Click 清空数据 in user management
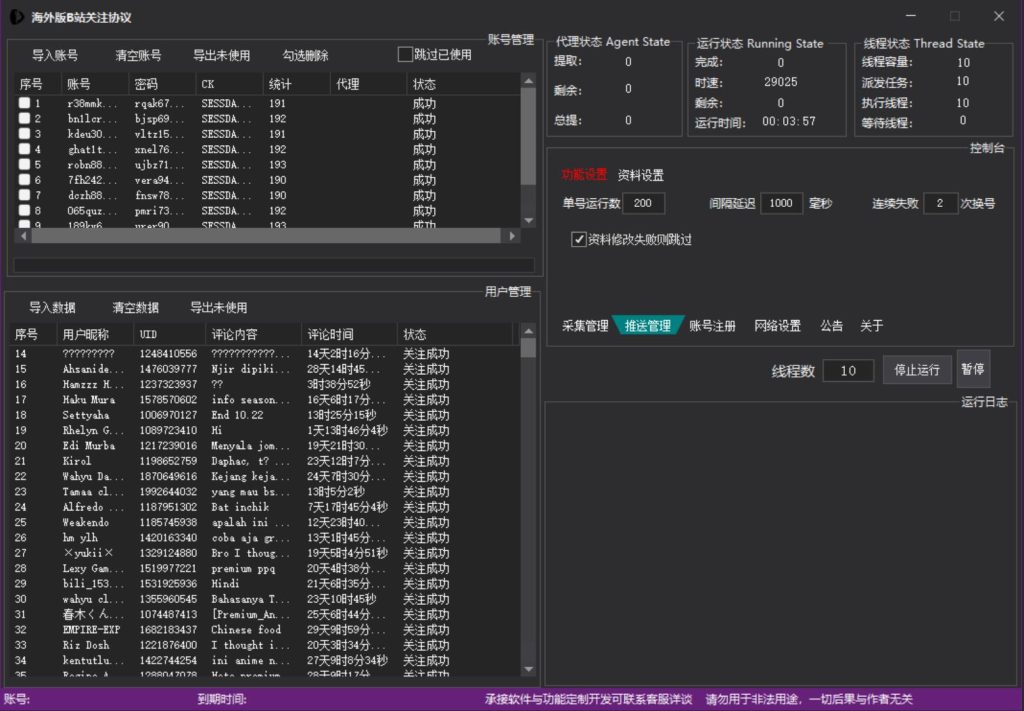This screenshot has width=1024, height=711. tap(136, 307)
